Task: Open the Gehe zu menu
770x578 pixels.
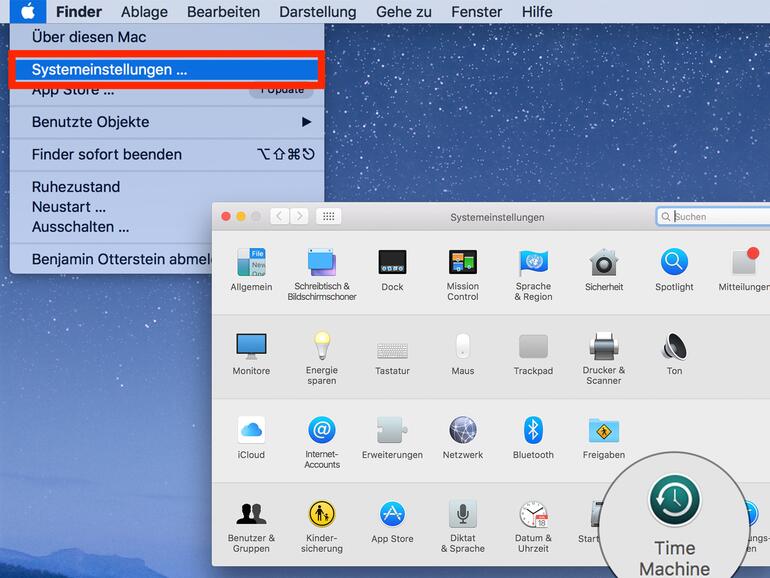Action: 404,11
